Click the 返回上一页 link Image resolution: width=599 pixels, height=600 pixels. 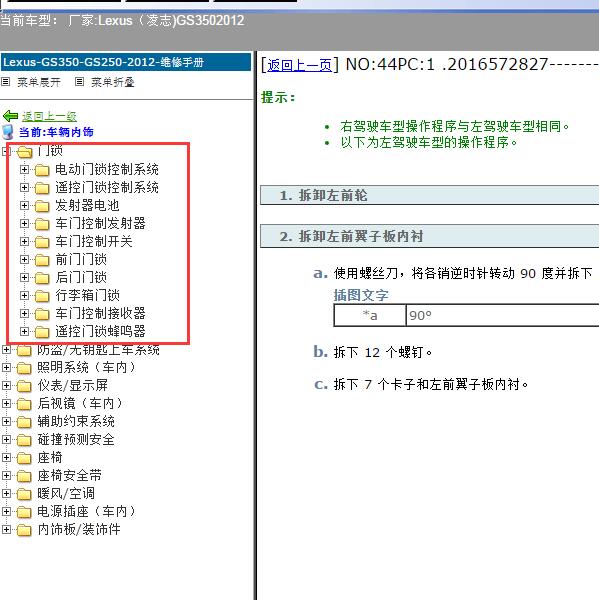[x=299, y=65]
